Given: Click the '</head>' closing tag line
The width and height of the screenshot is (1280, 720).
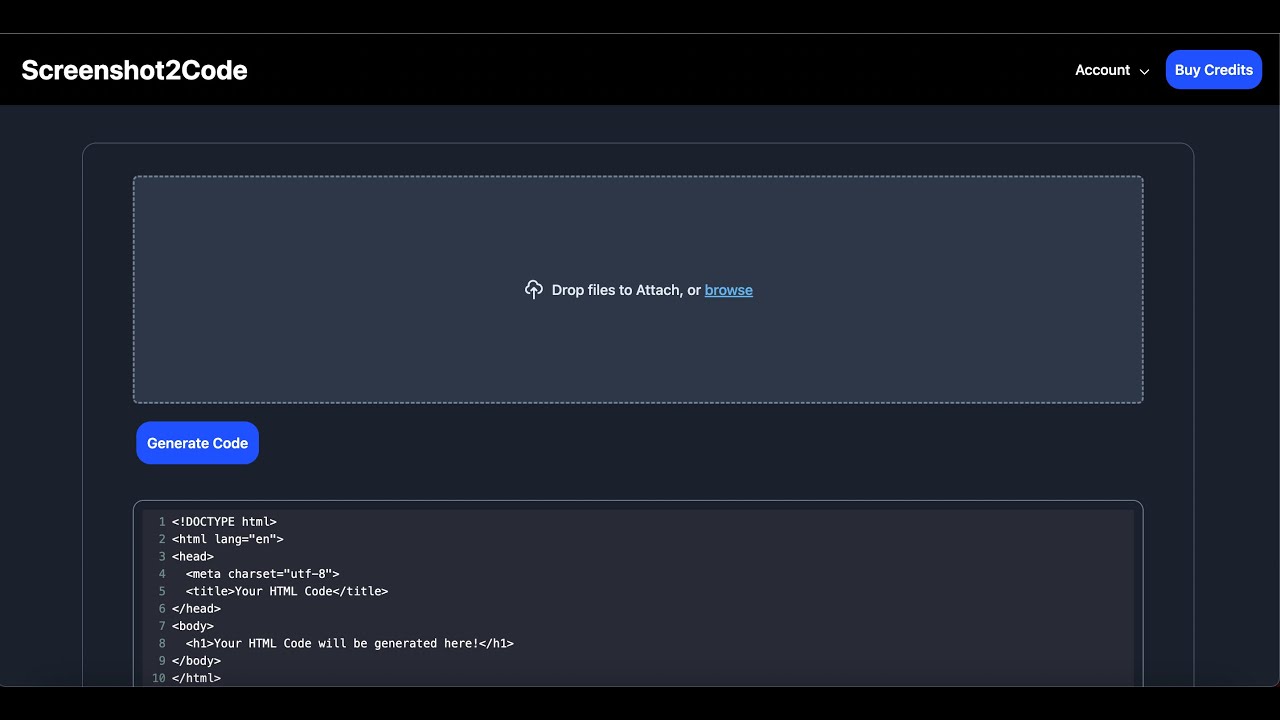Looking at the screenshot, I should [196, 608].
